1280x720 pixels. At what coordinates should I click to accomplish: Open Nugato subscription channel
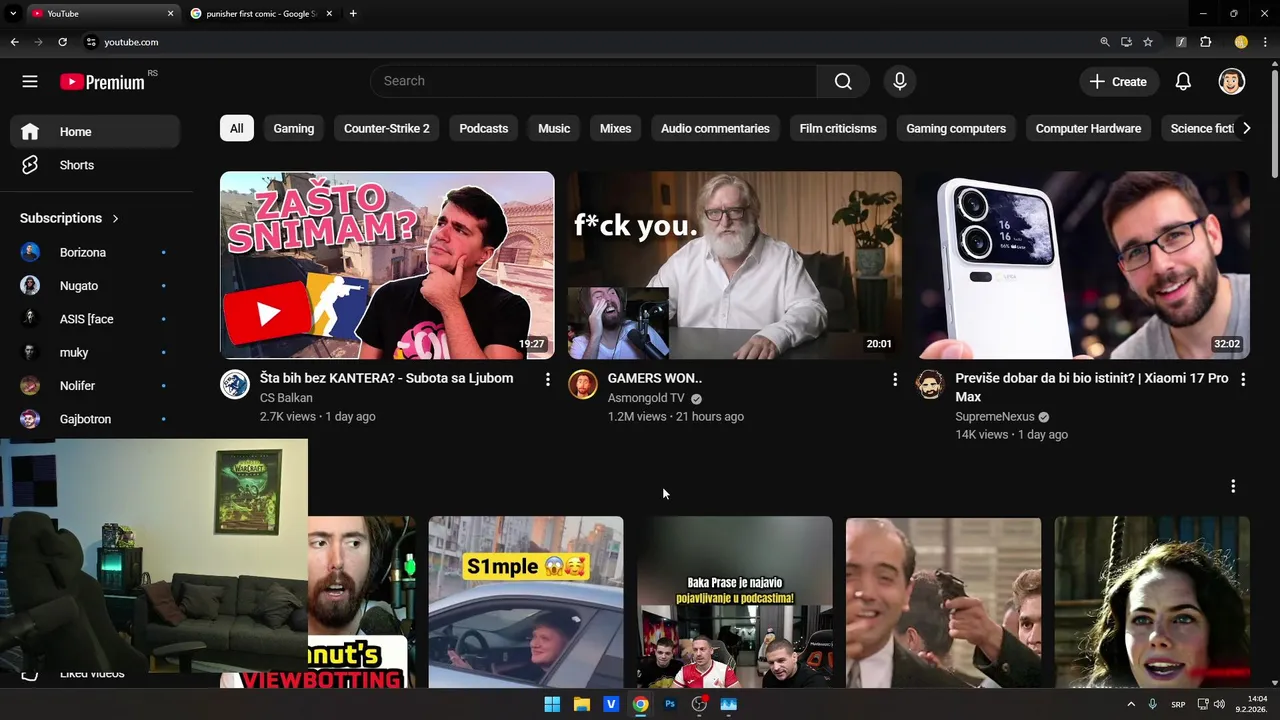tap(95, 286)
